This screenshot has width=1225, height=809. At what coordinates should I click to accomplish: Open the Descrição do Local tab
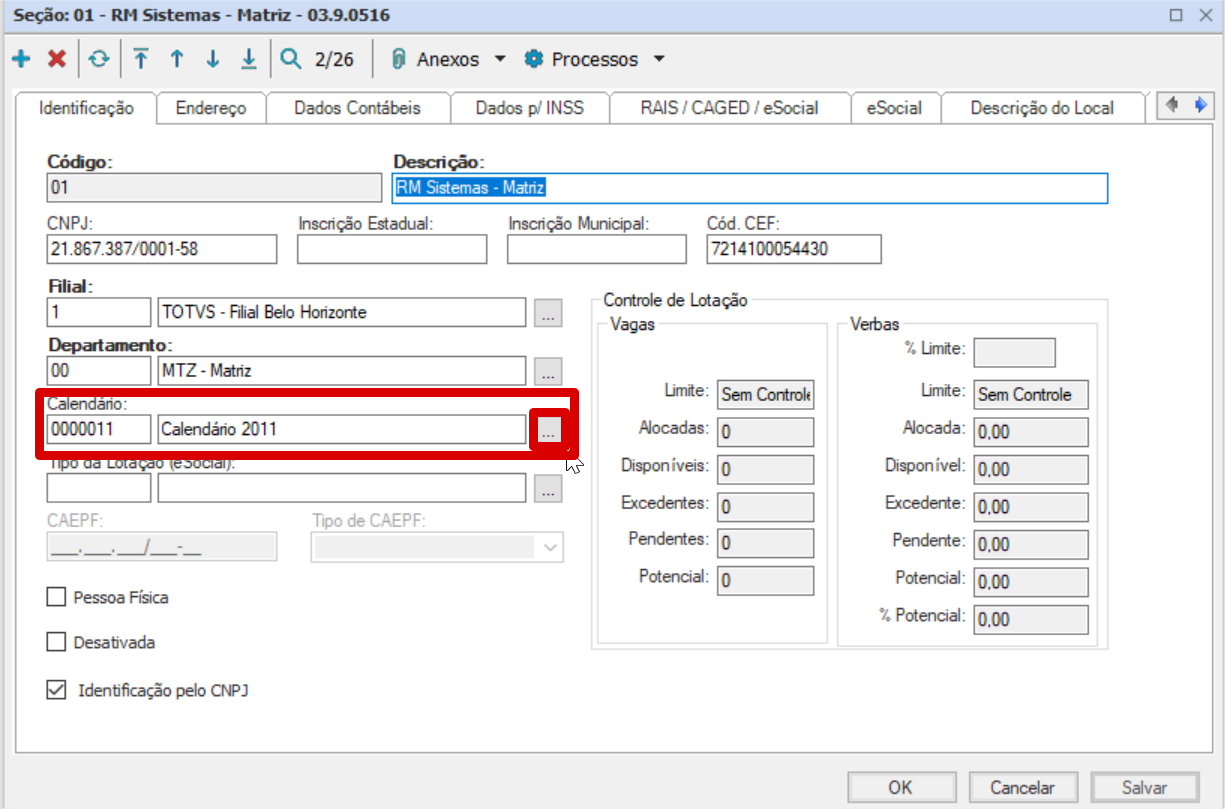1042,108
